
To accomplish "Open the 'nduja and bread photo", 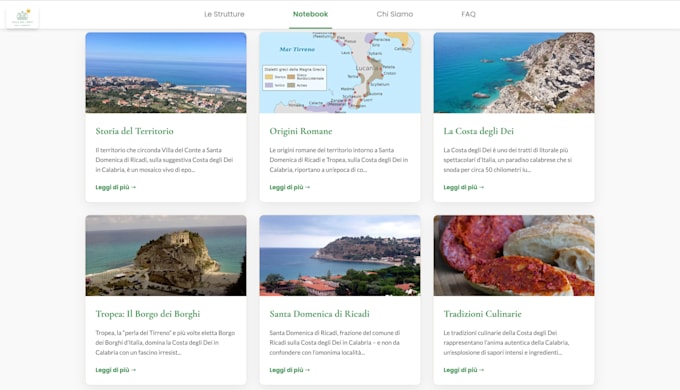I will (x=514, y=256).
